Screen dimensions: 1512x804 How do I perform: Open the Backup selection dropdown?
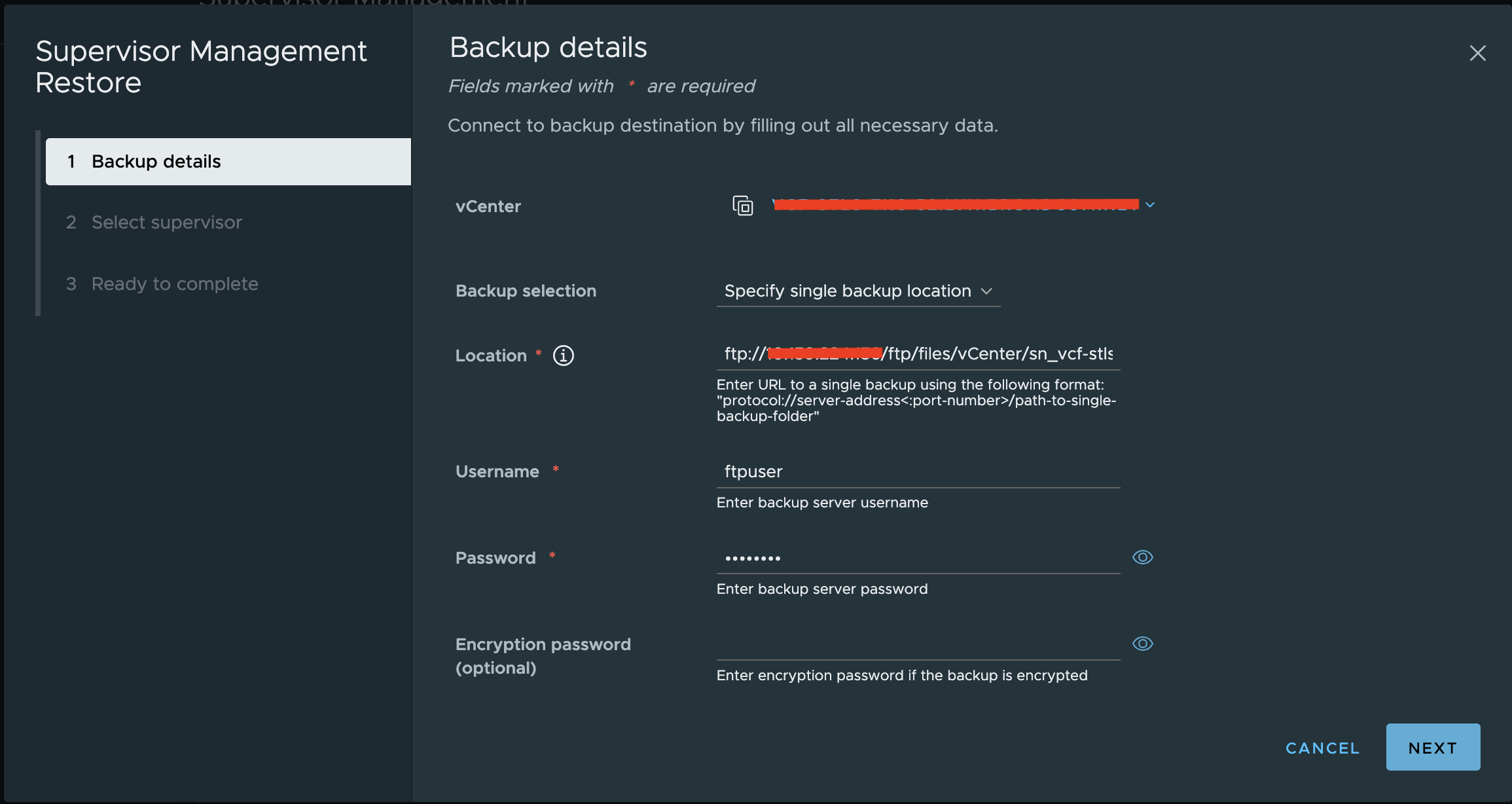coord(858,291)
